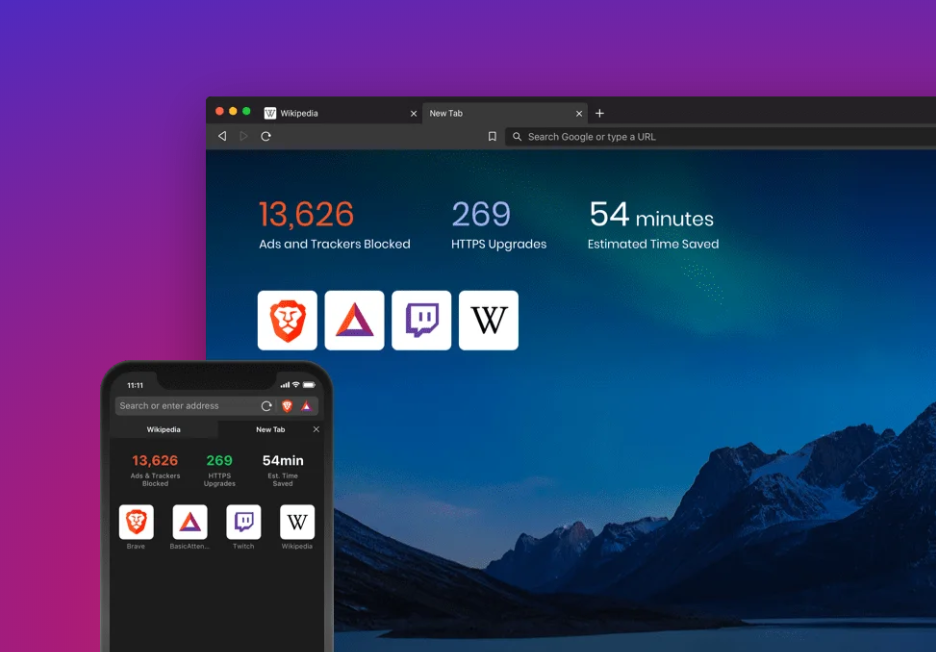Viewport: 936px width, 652px height.
Task: Tap the BAT rewards triangle icon on phone
Action: pyautogui.click(x=306, y=406)
